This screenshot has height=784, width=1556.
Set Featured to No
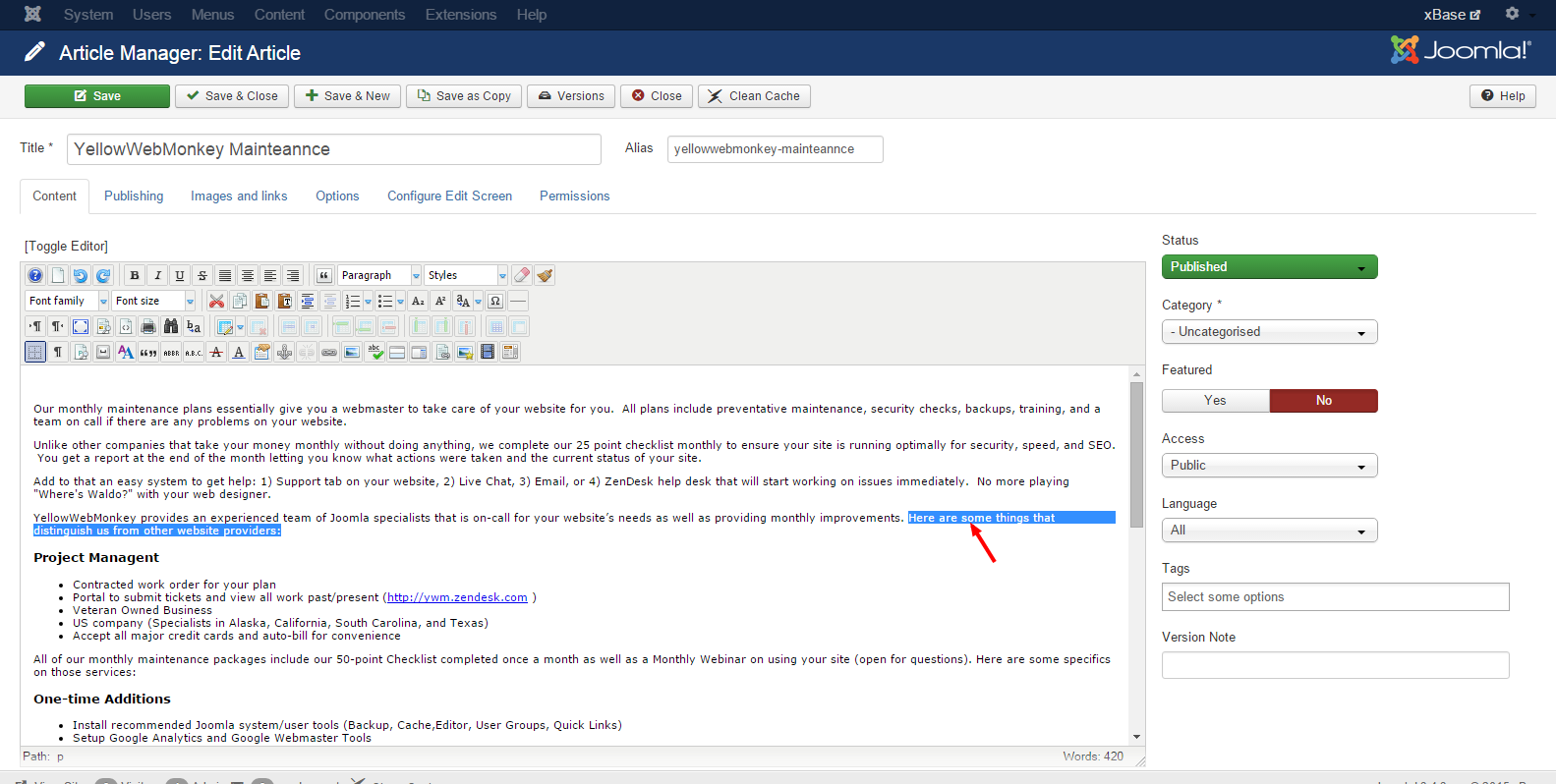[1324, 401]
